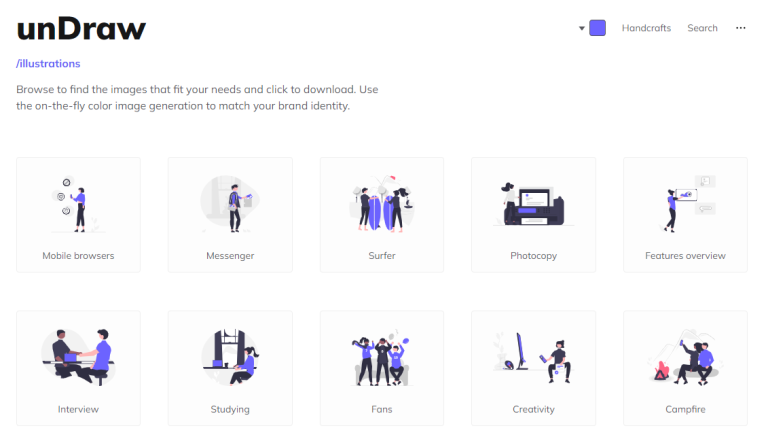Select the Campfire illustration
Screen dimensions: 768x439
[x=685, y=358]
